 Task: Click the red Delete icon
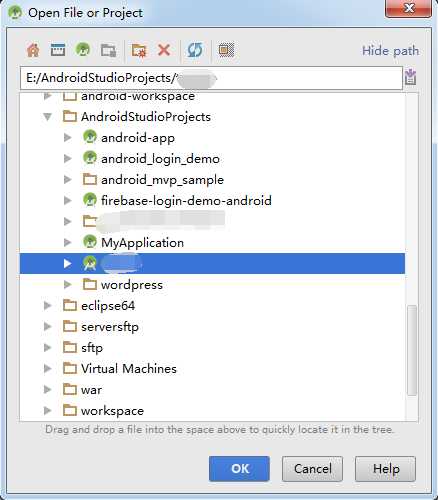pos(164,50)
